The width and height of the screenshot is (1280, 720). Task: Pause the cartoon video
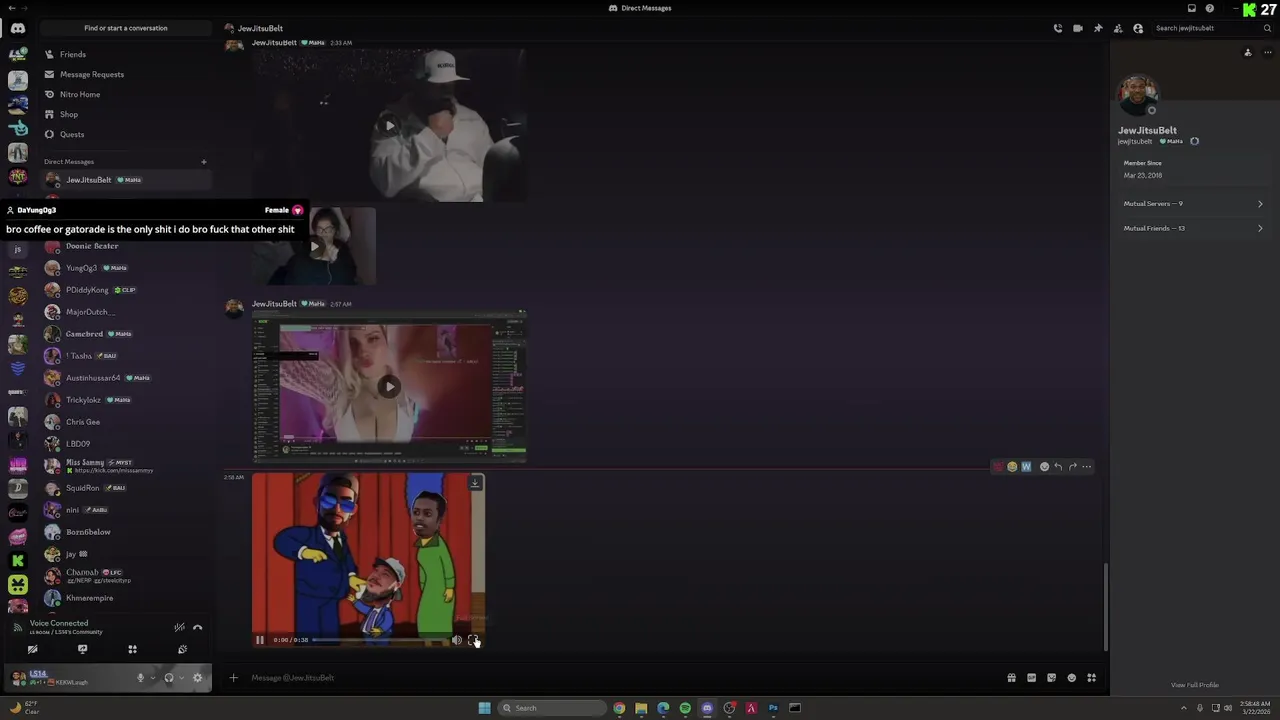click(x=259, y=640)
